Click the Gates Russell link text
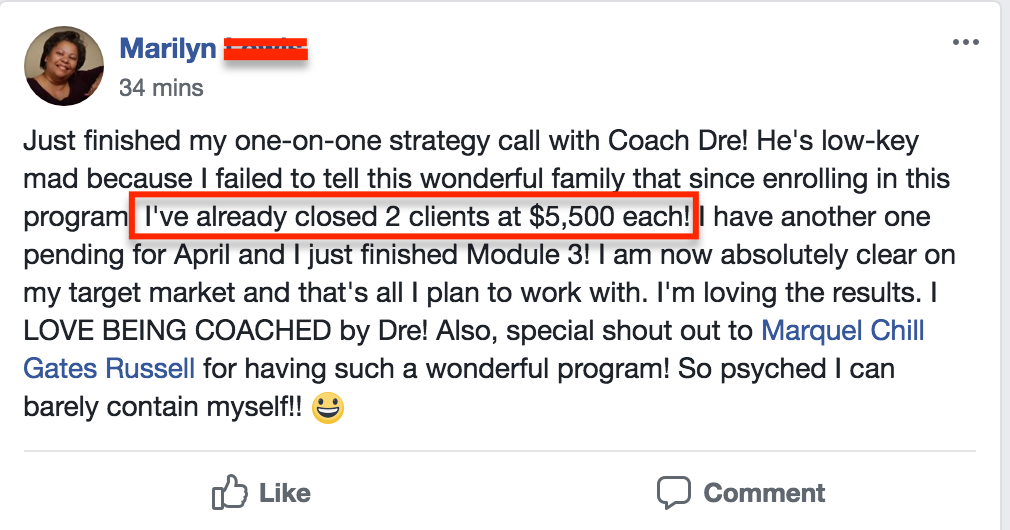 click(108, 369)
